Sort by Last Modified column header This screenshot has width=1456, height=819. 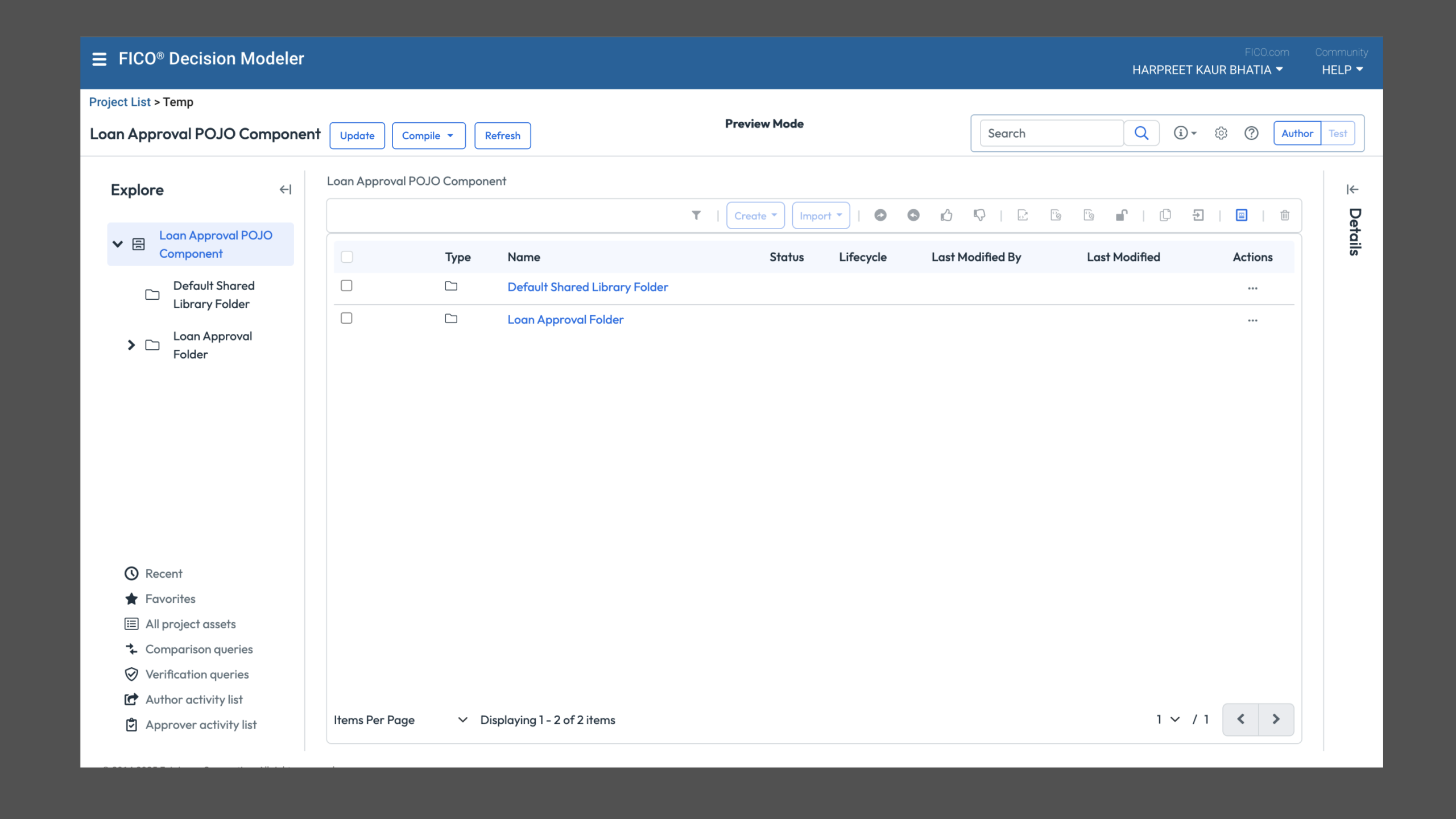pyautogui.click(x=1123, y=257)
